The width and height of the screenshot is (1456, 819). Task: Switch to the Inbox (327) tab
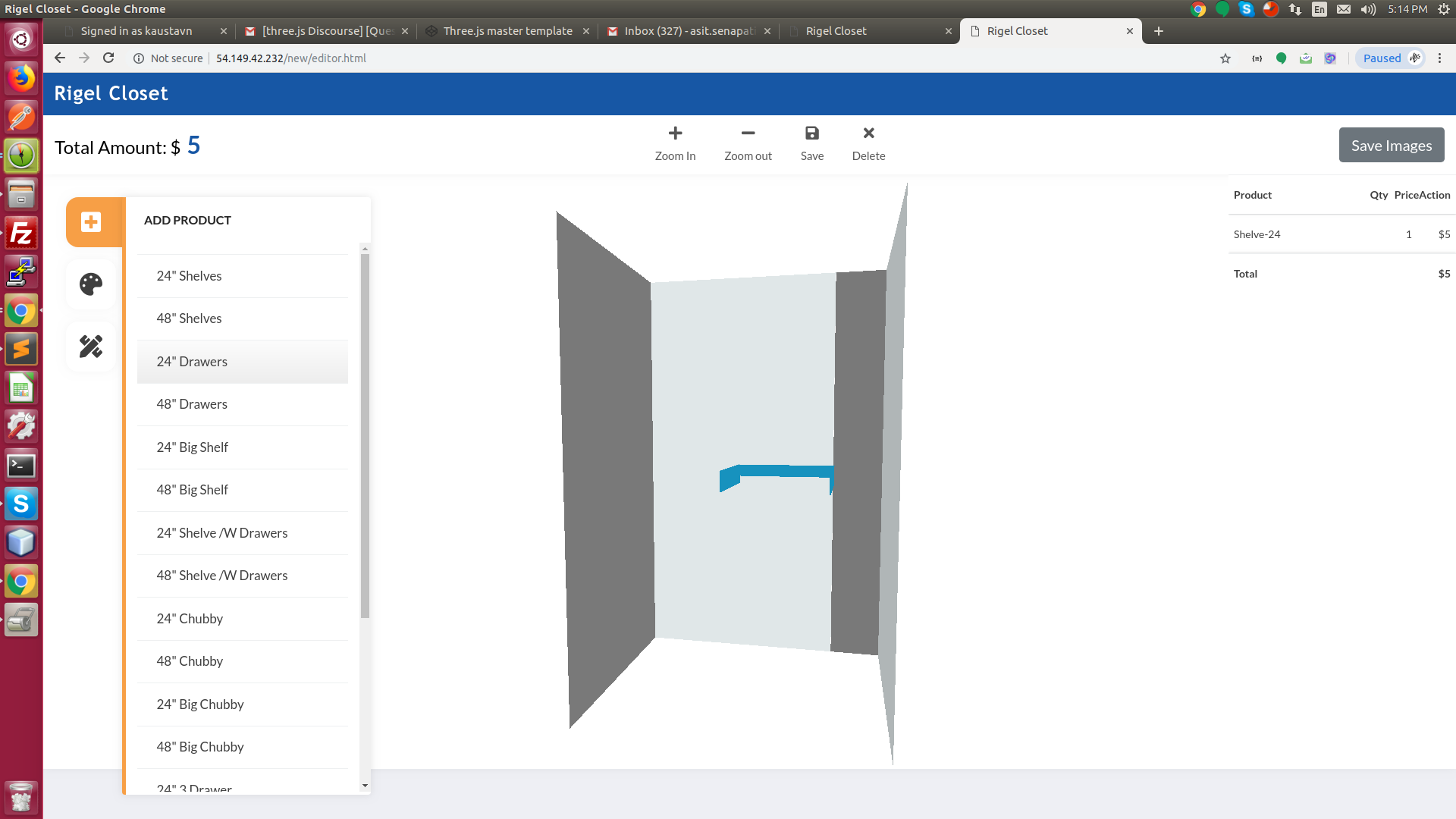point(689,31)
